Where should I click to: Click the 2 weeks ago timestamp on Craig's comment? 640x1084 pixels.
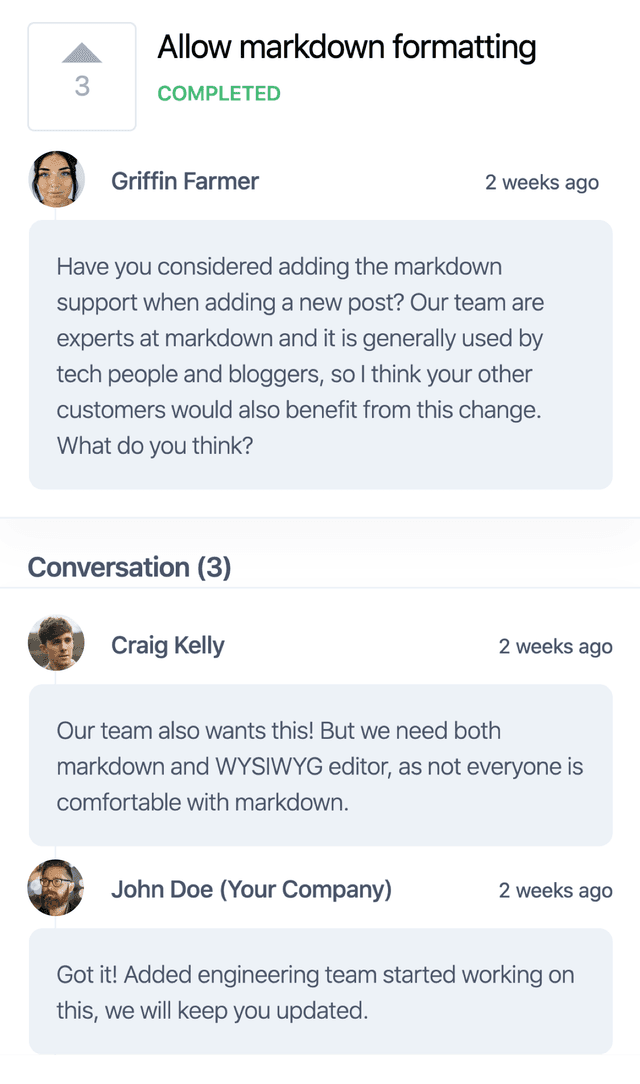555,646
